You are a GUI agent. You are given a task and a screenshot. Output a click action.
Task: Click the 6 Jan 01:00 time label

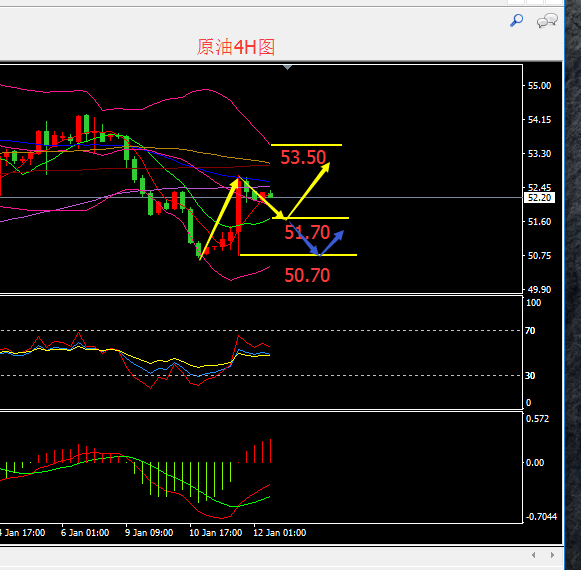85,533
